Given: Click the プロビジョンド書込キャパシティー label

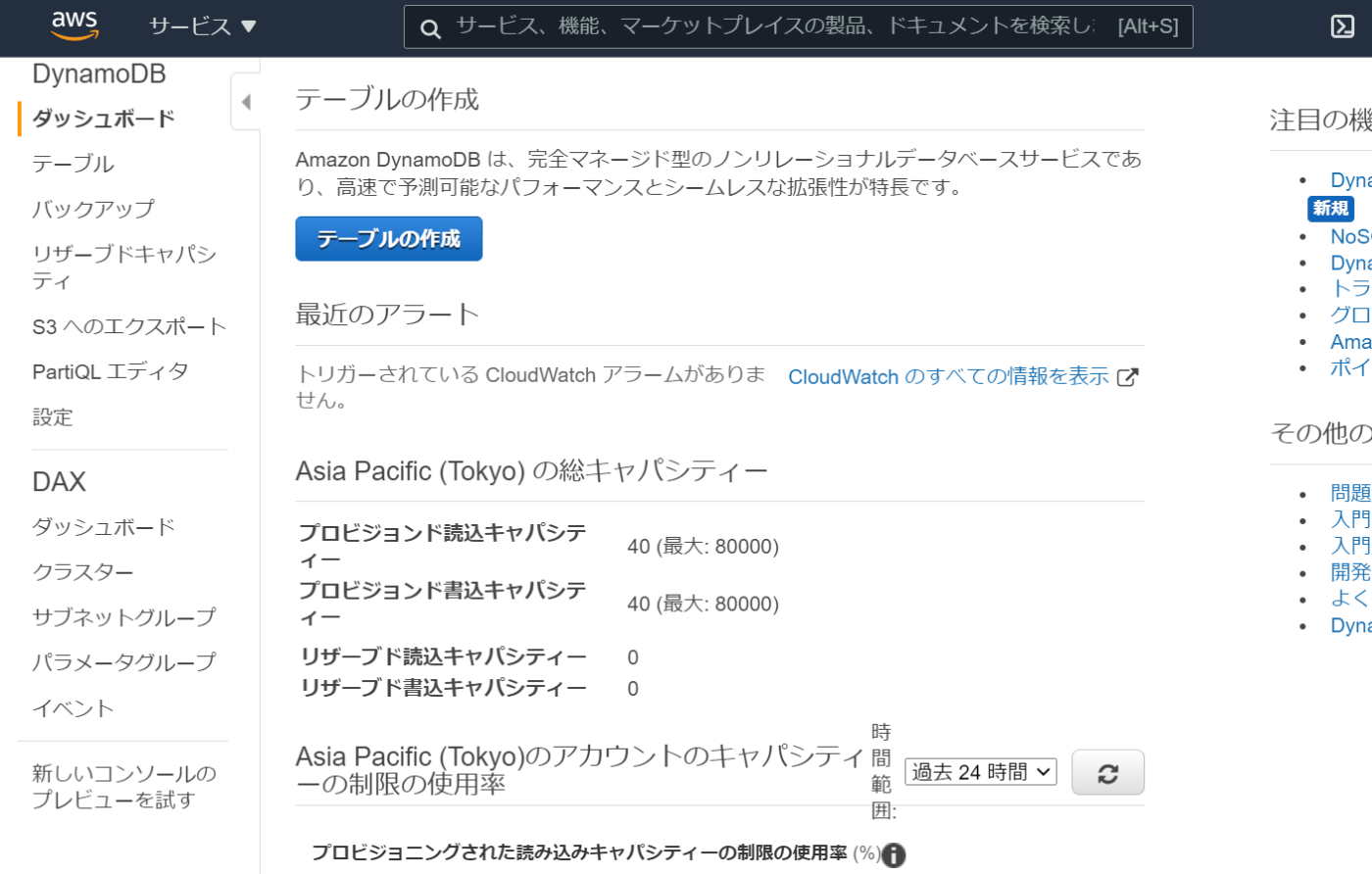Looking at the screenshot, I should coord(443,605).
